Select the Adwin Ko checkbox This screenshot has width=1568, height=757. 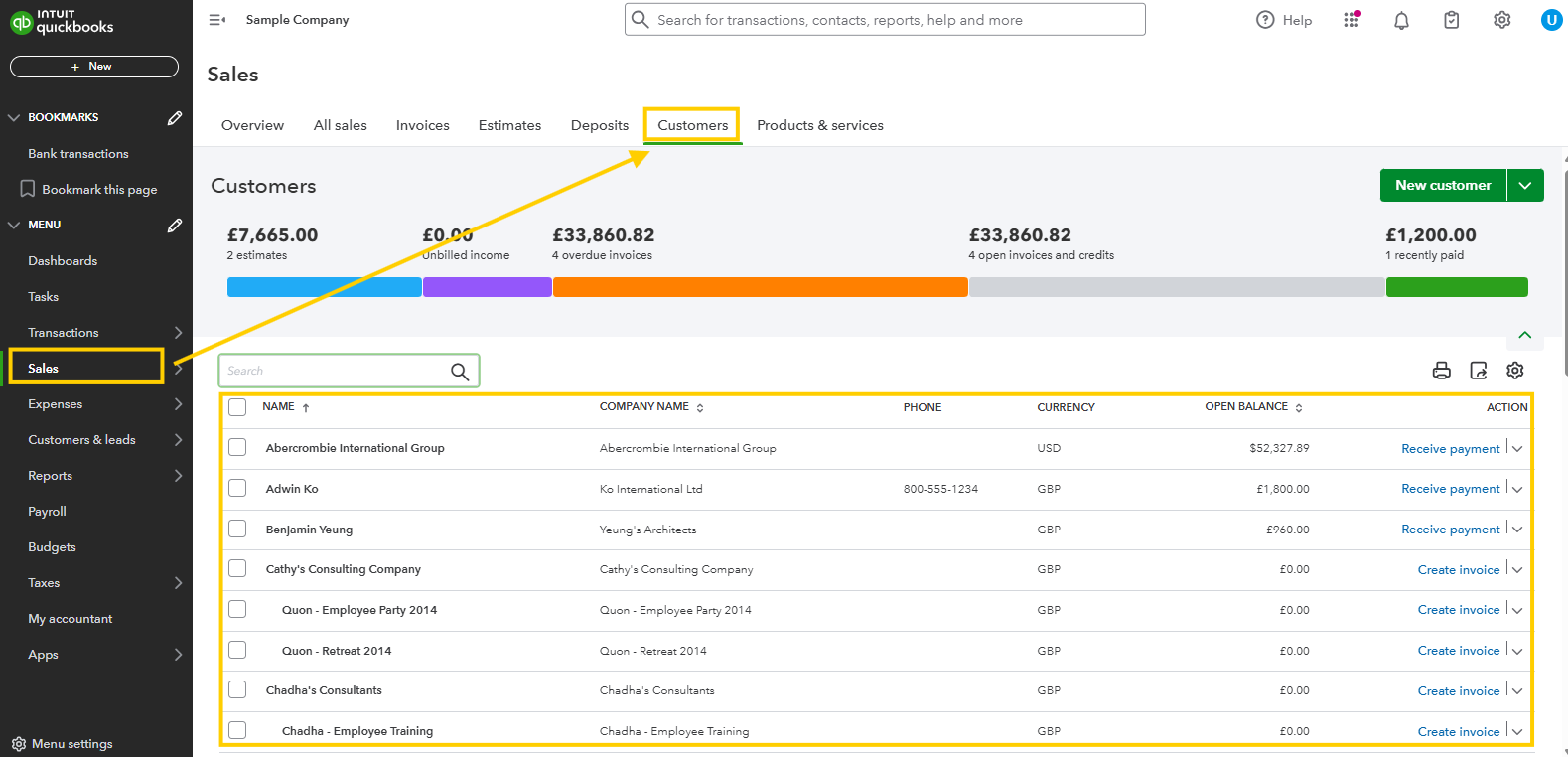point(237,488)
